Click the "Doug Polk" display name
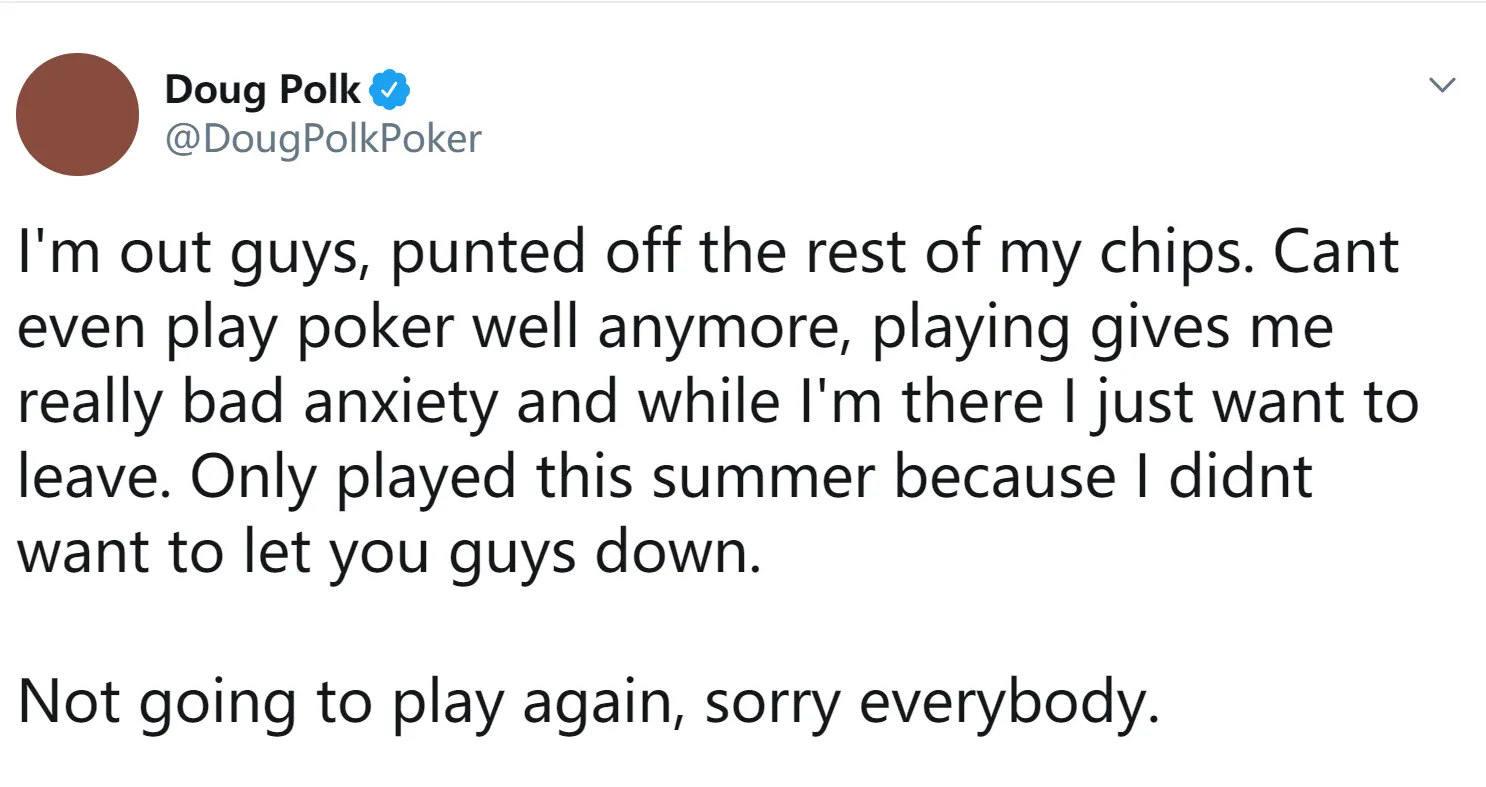The width and height of the screenshot is (1486, 787). 262,90
